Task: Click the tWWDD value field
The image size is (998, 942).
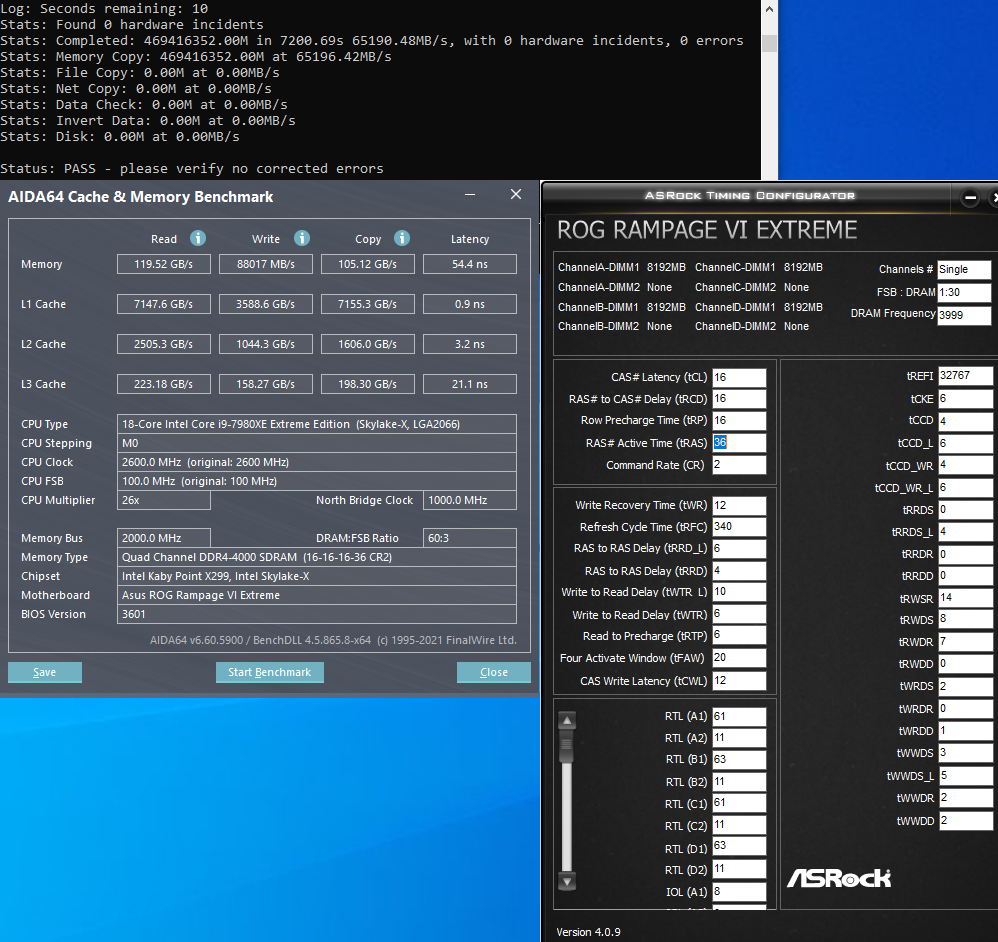Action: point(965,821)
